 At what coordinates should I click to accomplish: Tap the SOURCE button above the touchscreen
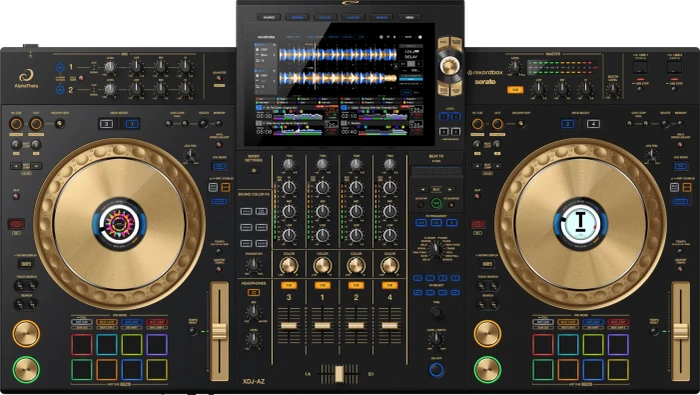[269, 17]
